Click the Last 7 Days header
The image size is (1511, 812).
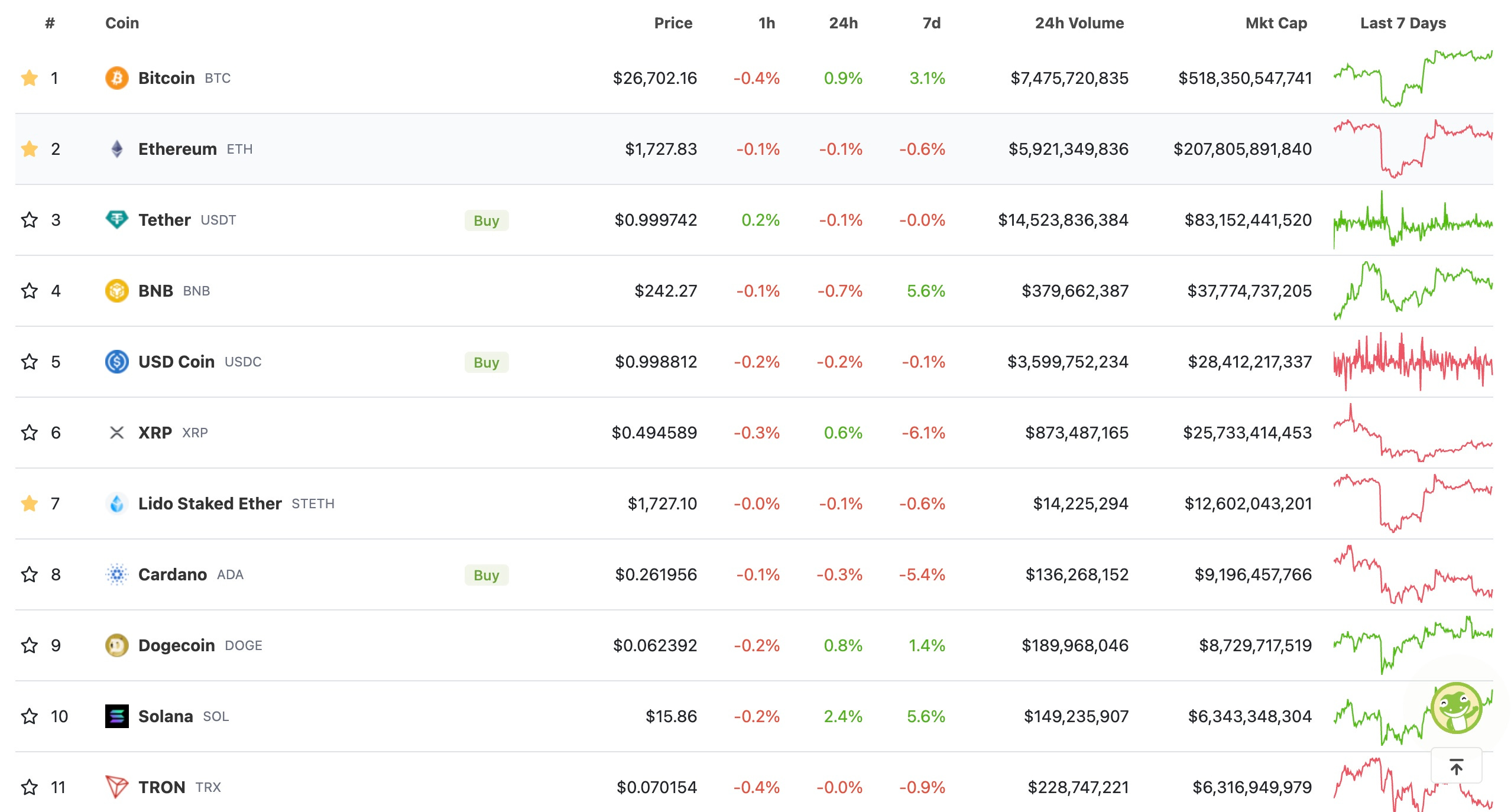point(1403,23)
